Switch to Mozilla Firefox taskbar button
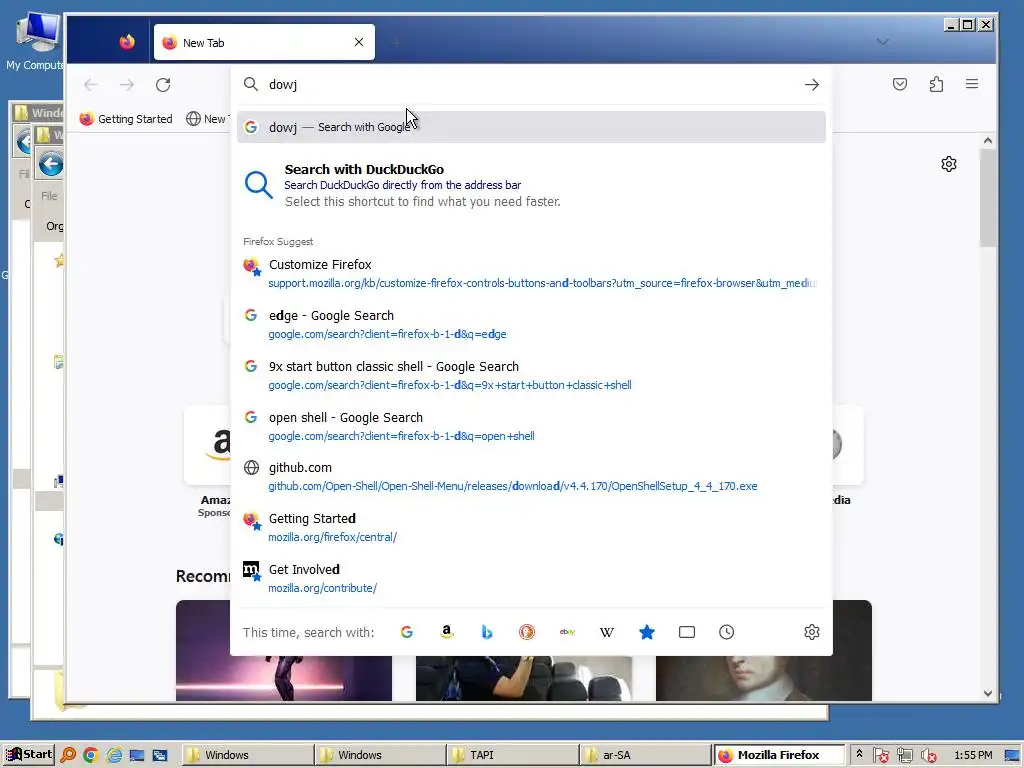The width and height of the screenshot is (1024, 768). pos(779,755)
